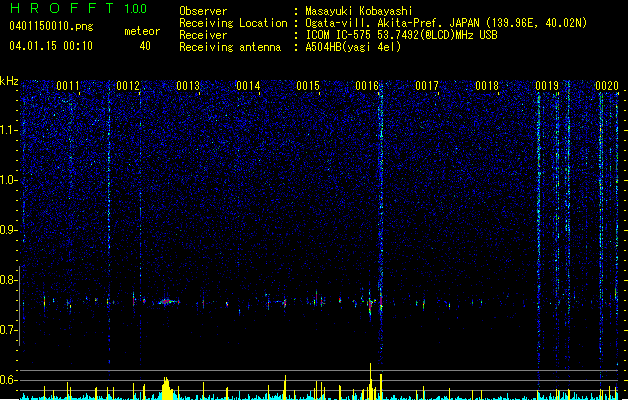Click the 0015 time marker
This screenshot has width=629, height=400.
(x=308, y=86)
